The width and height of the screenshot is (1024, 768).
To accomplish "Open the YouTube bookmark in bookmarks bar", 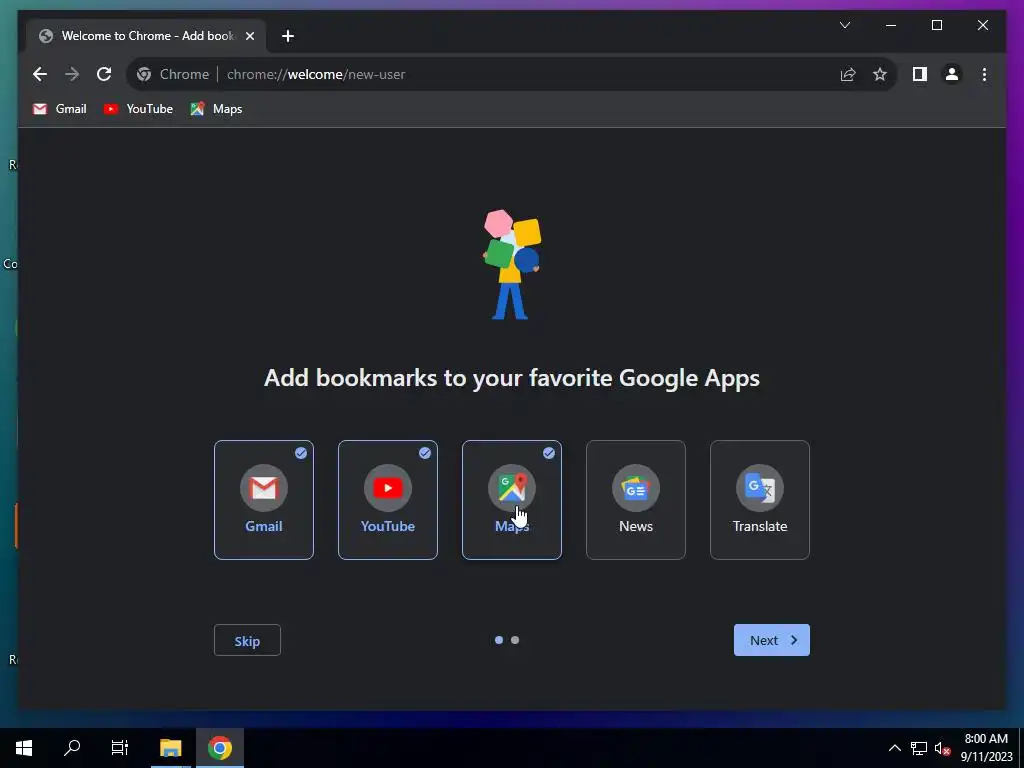I will pyautogui.click(x=138, y=109).
